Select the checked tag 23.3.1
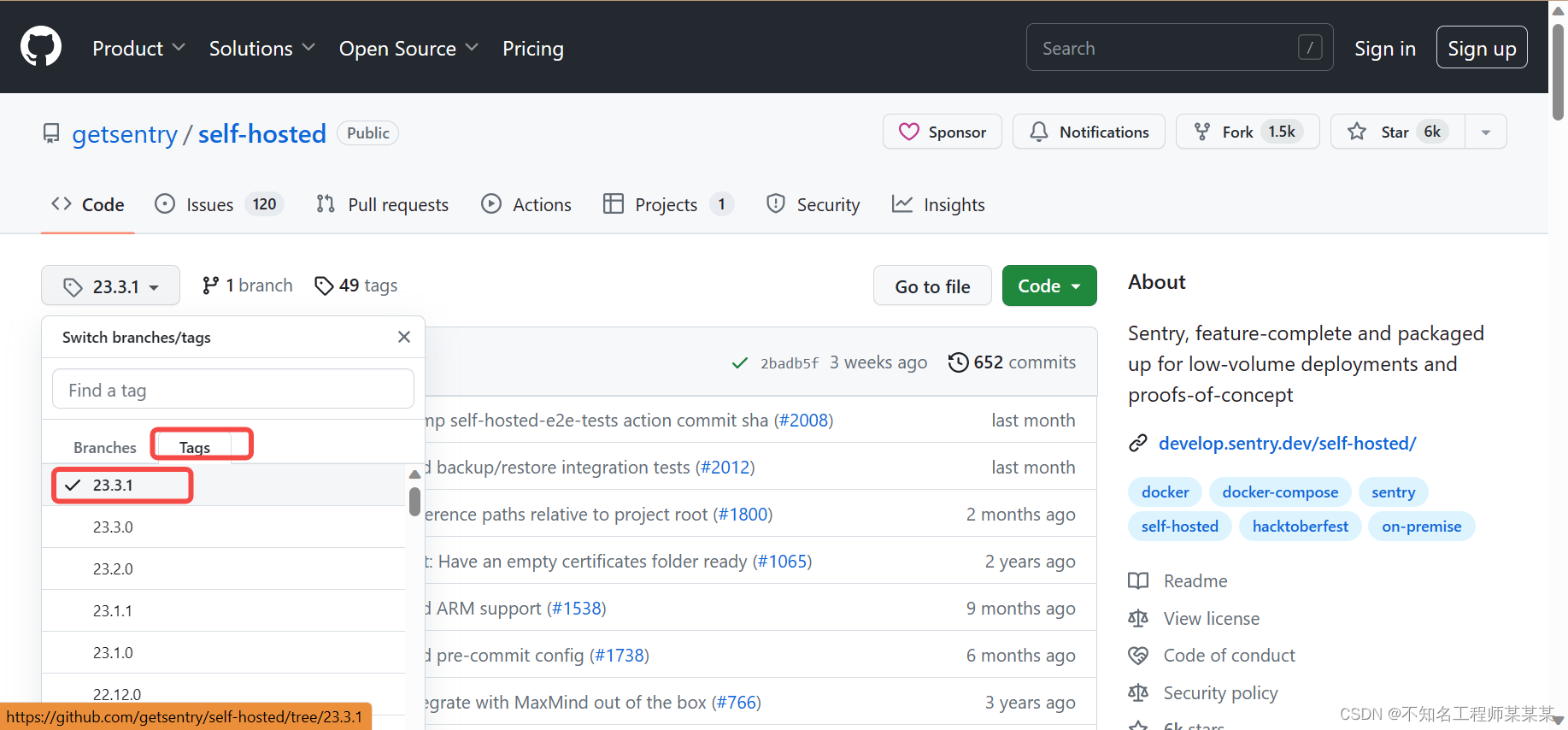Screen dimensions: 1568x730 [x=223, y=485]
